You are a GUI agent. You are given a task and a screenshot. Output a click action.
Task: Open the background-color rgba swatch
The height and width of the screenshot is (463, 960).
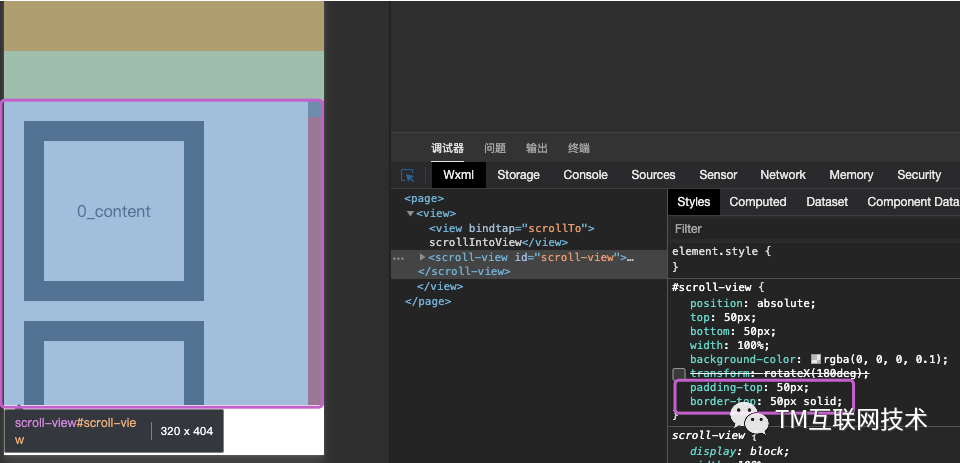coord(816,359)
